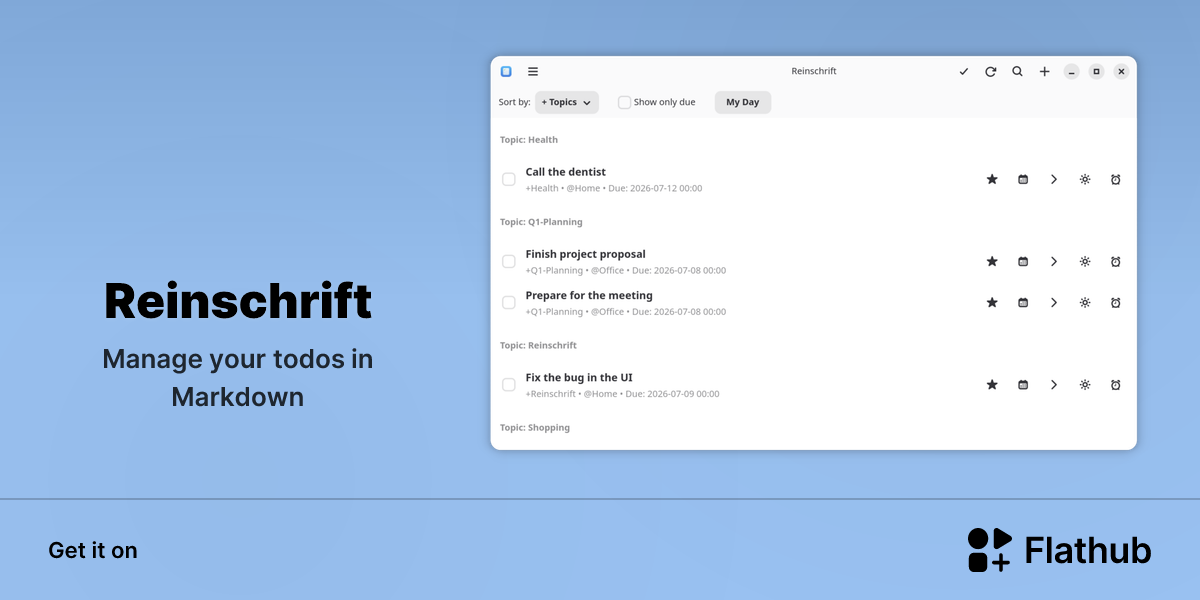Click the refresh icon in header bar

[x=990, y=71]
